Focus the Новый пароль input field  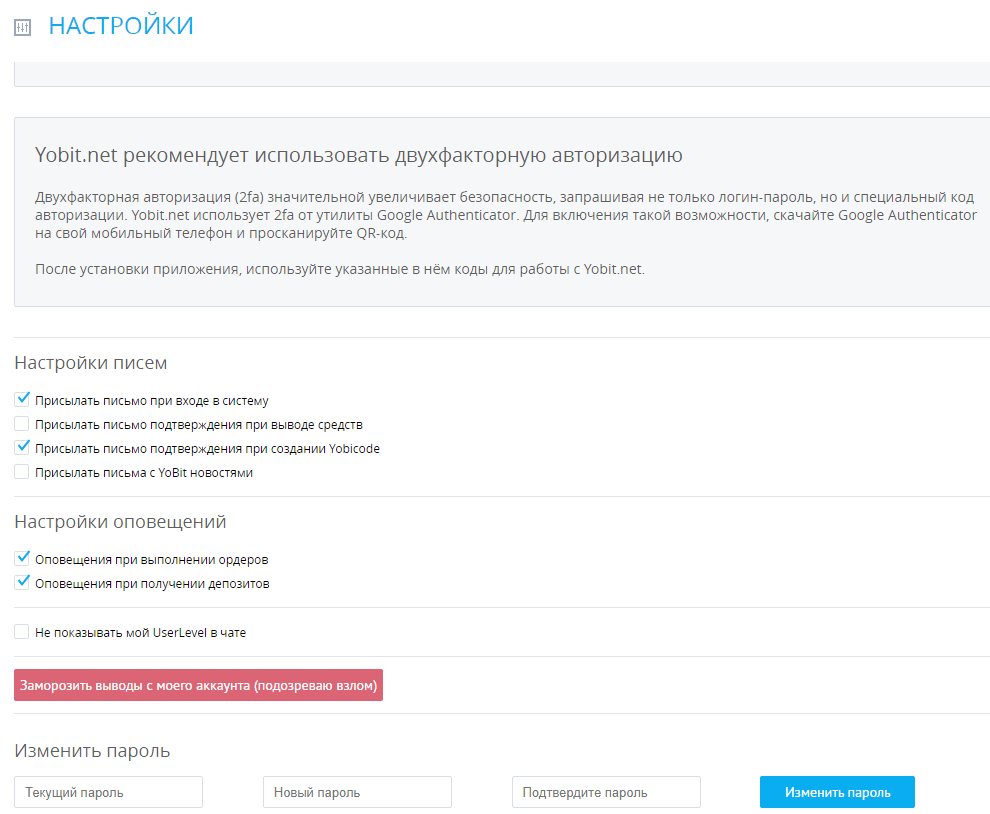point(357,792)
